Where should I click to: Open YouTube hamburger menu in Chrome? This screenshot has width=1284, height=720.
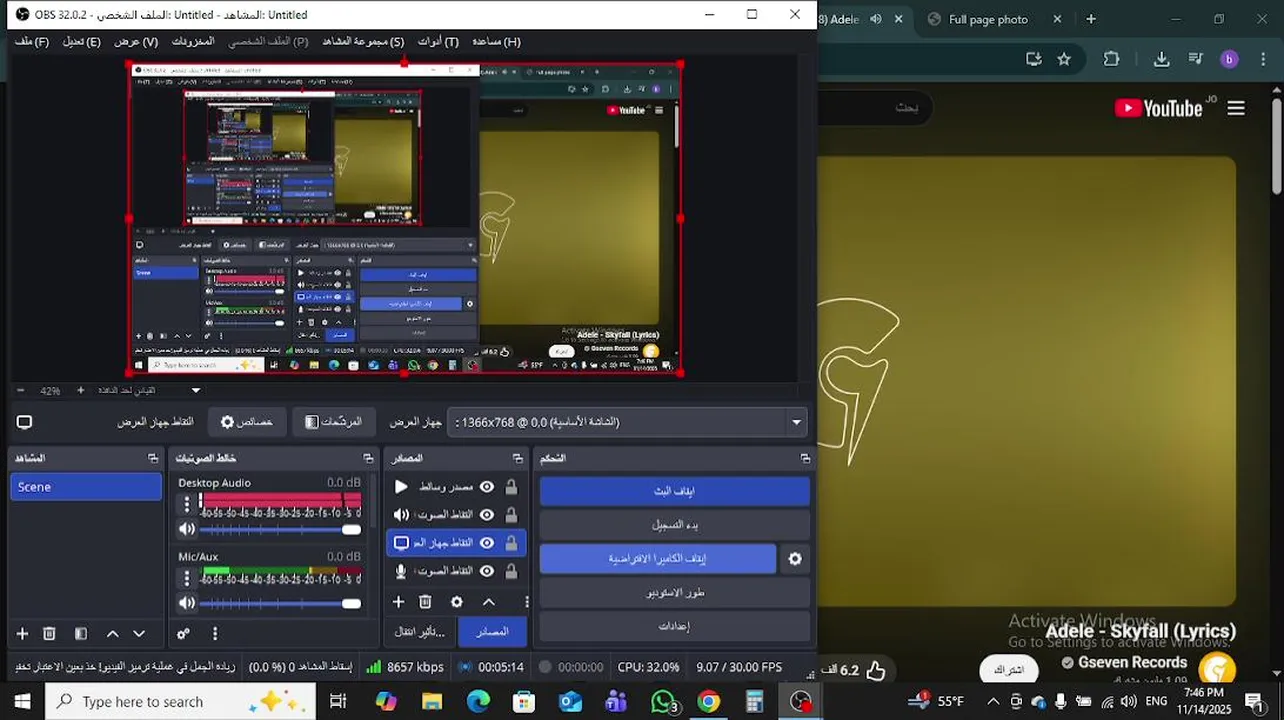pyautogui.click(x=1236, y=109)
